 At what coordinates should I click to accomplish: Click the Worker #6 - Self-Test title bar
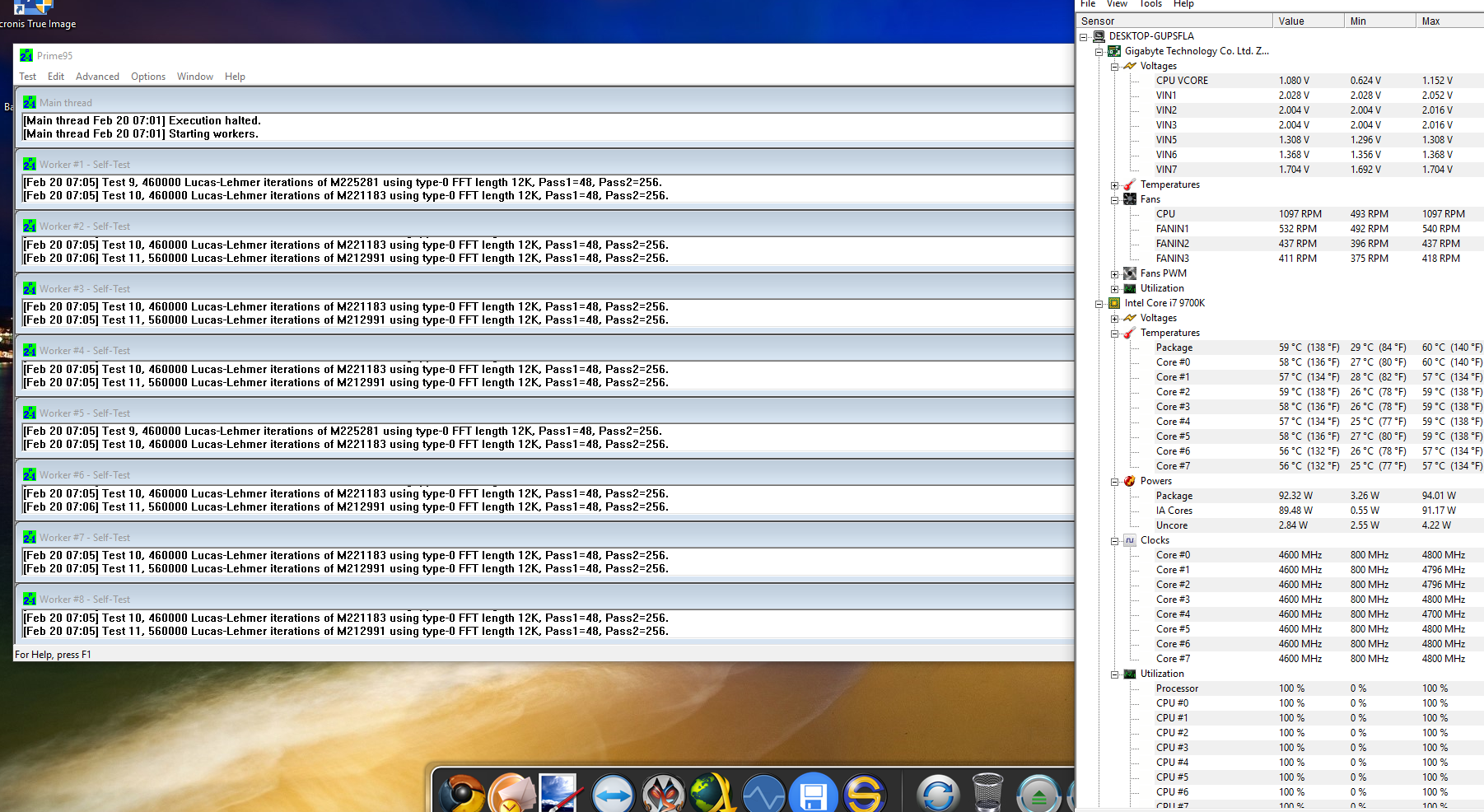[544, 475]
